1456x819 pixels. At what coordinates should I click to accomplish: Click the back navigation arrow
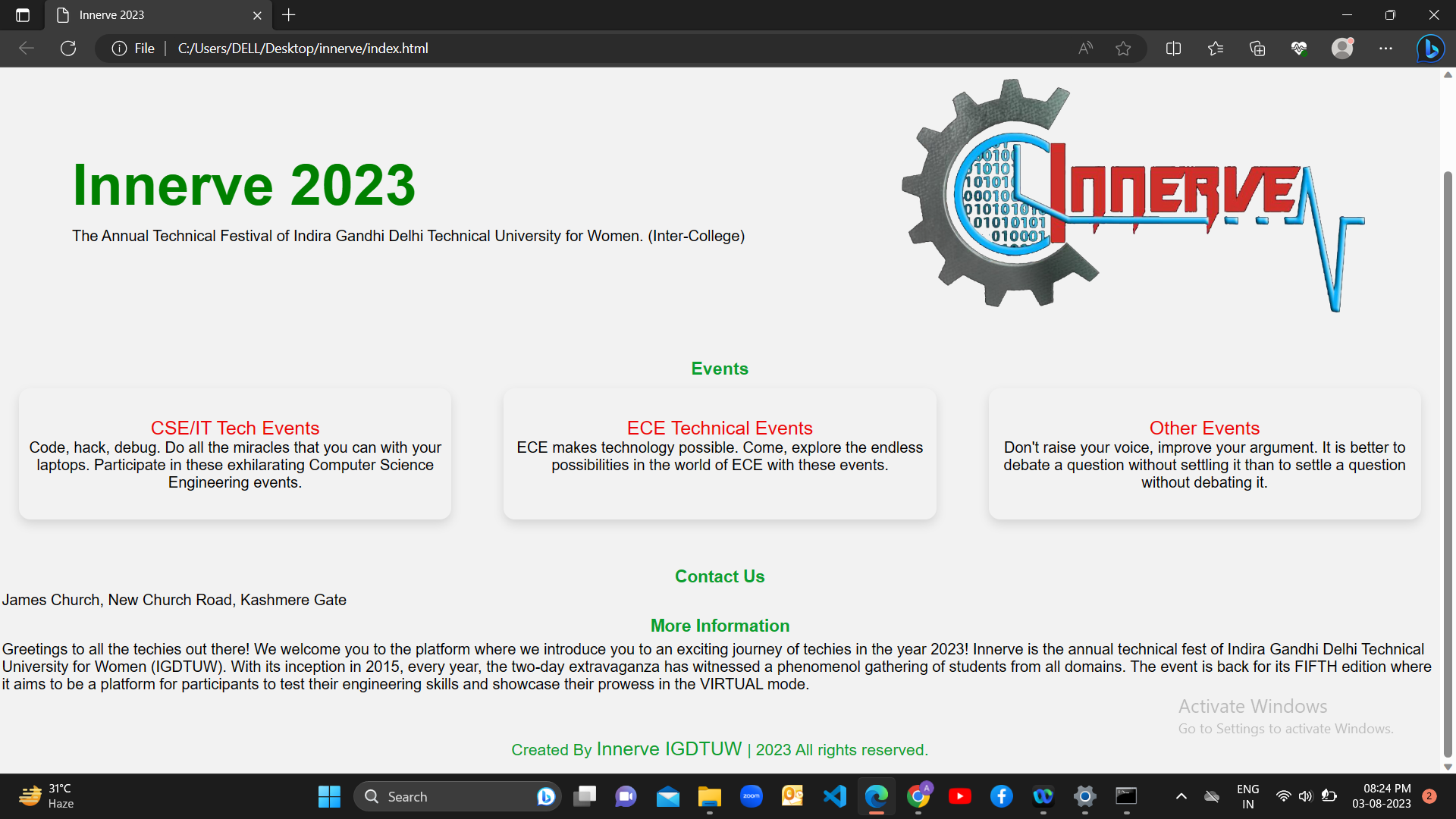click(26, 48)
